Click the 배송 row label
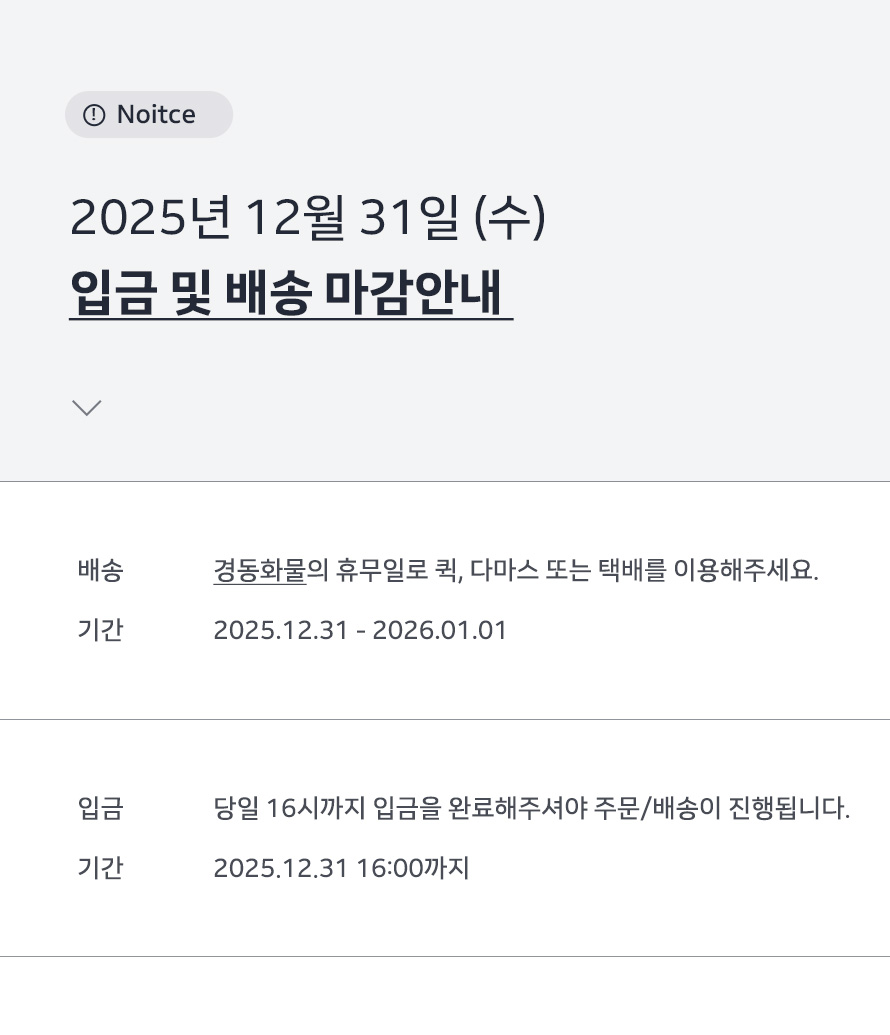Screen dimensions: 890x1035 (x=100, y=570)
